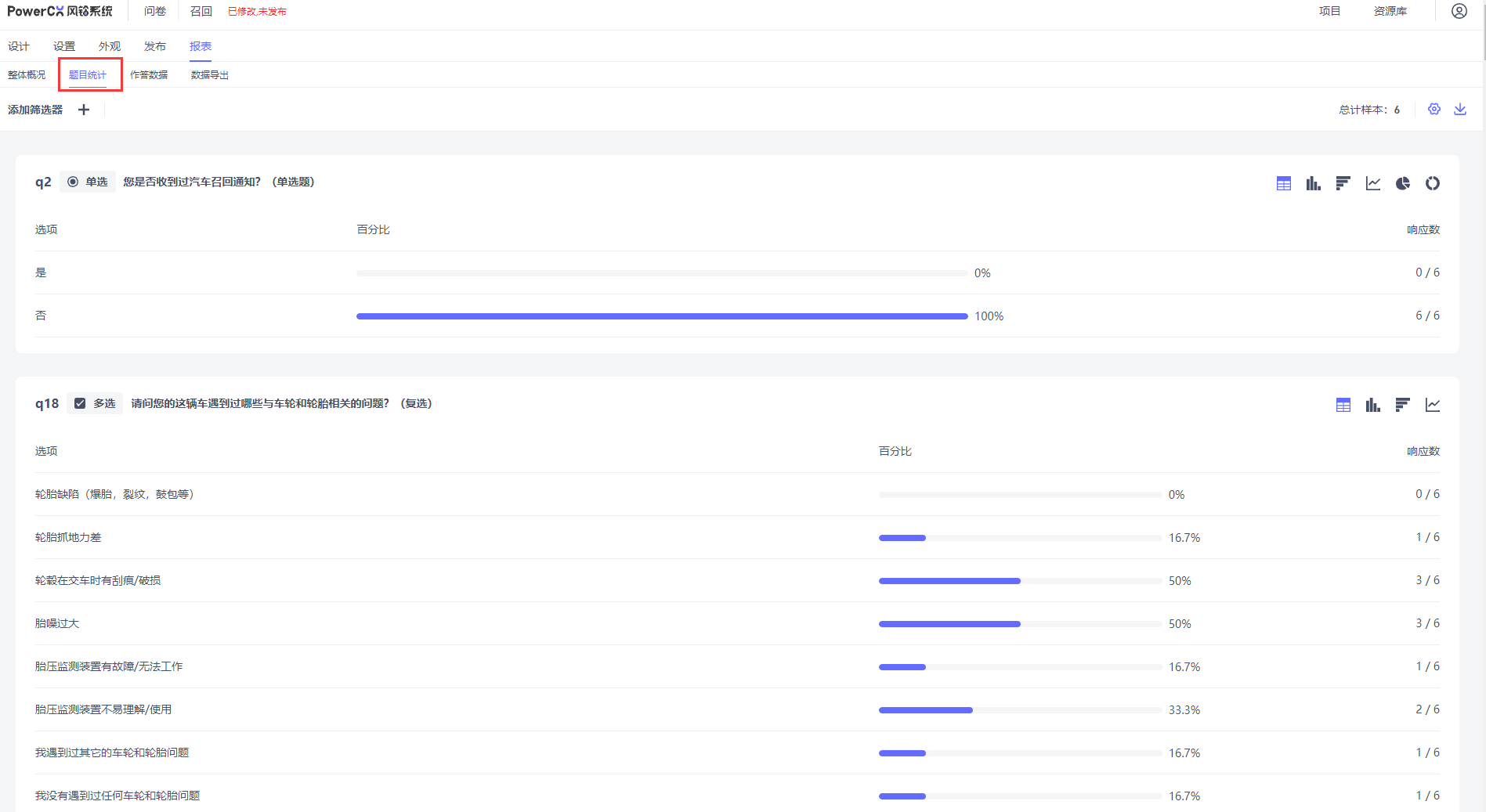Open the user account profile
The image size is (1486, 812).
tap(1459, 12)
